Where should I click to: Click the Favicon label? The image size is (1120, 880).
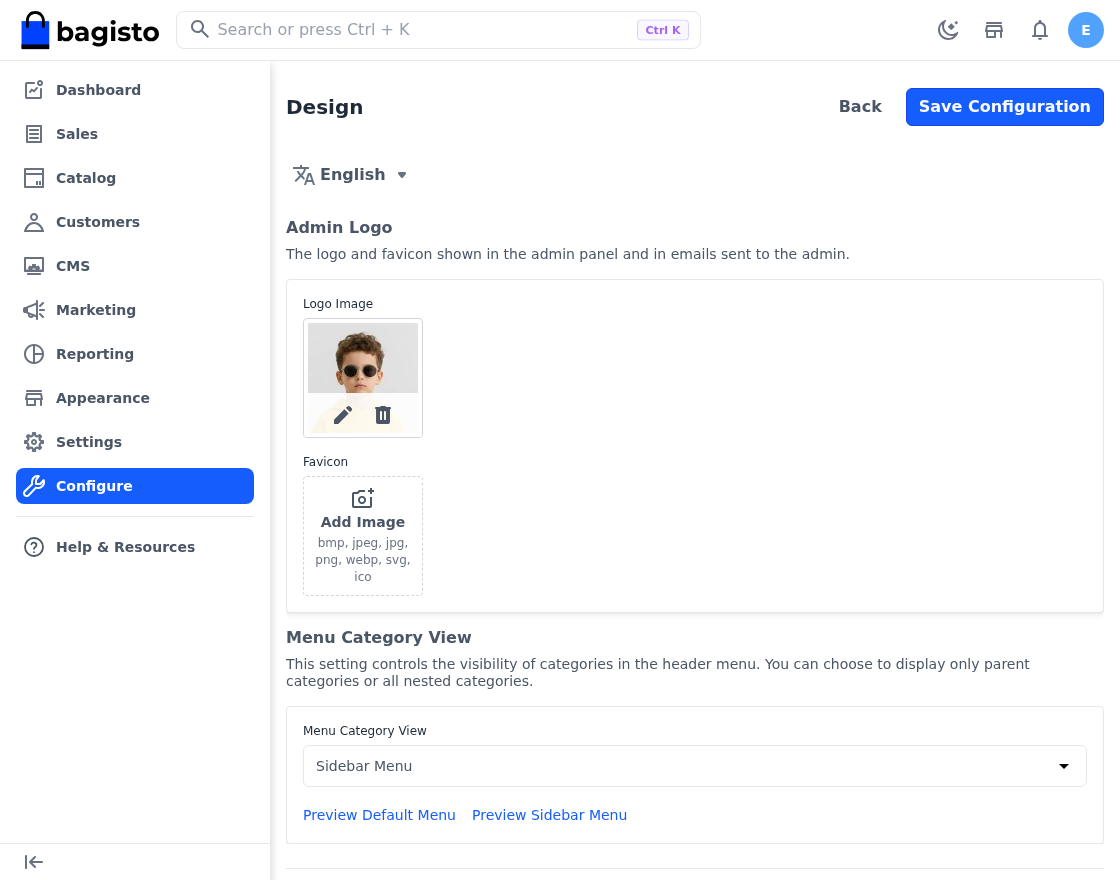pos(325,461)
